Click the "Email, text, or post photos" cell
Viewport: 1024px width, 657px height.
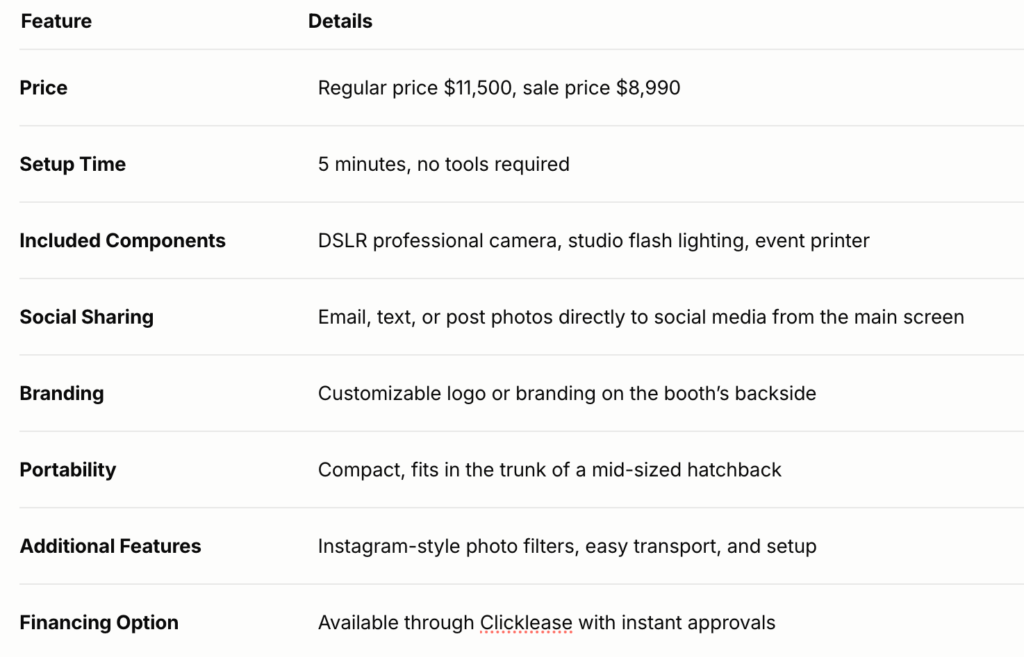[x=641, y=317]
